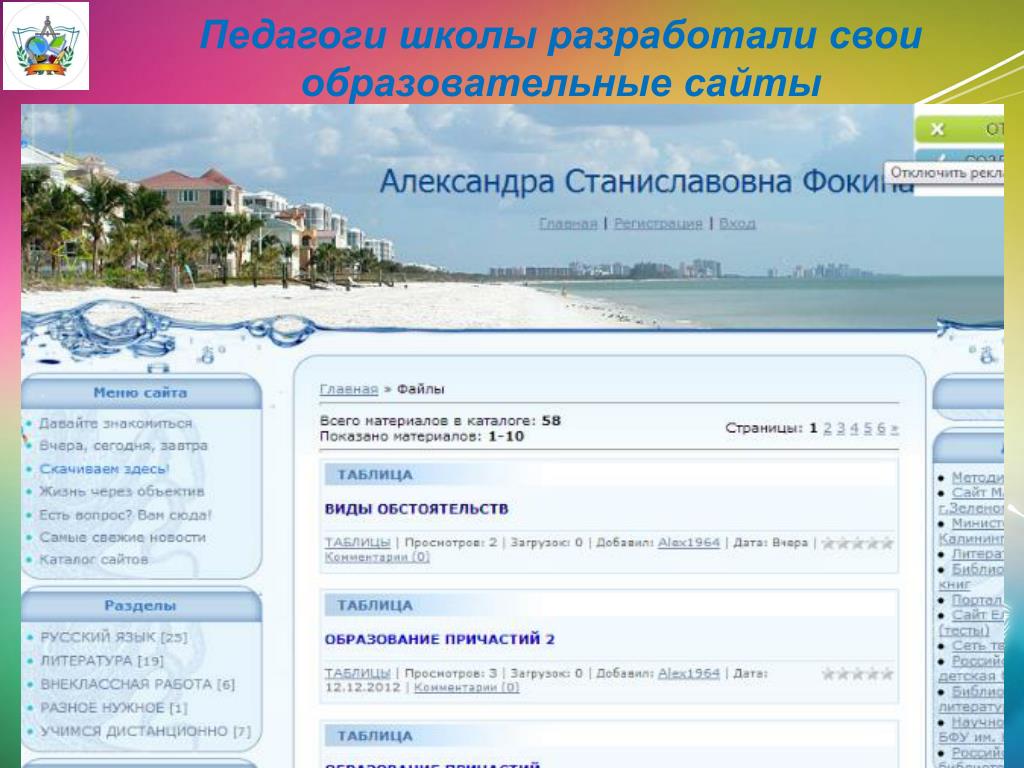The image size is (1024, 768).
Task: Open section ВНЕКЛАССНАЯ РАБОТА [6]
Action: pyautogui.click(x=138, y=684)
